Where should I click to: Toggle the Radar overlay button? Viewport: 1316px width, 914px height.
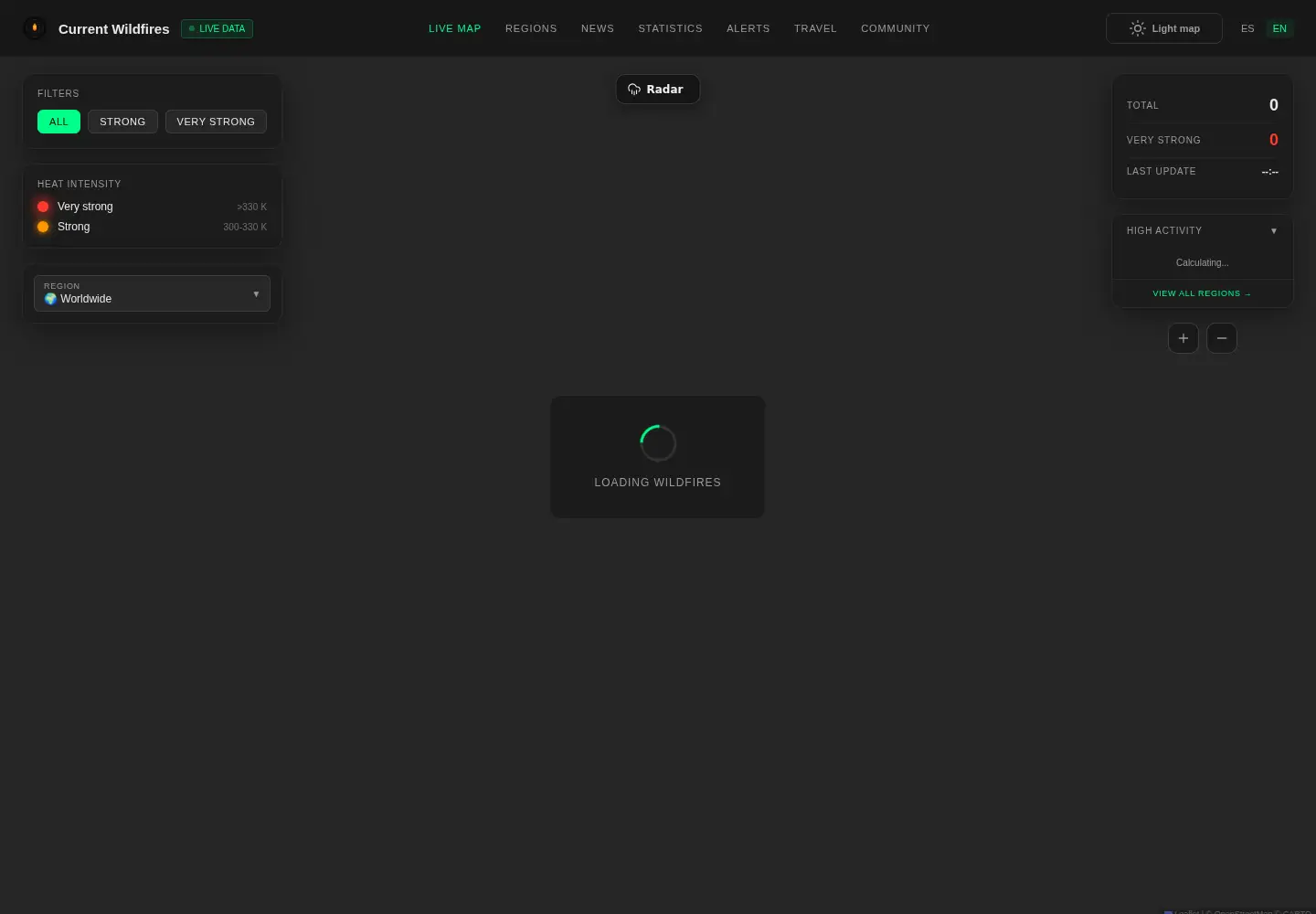[657, 90]
